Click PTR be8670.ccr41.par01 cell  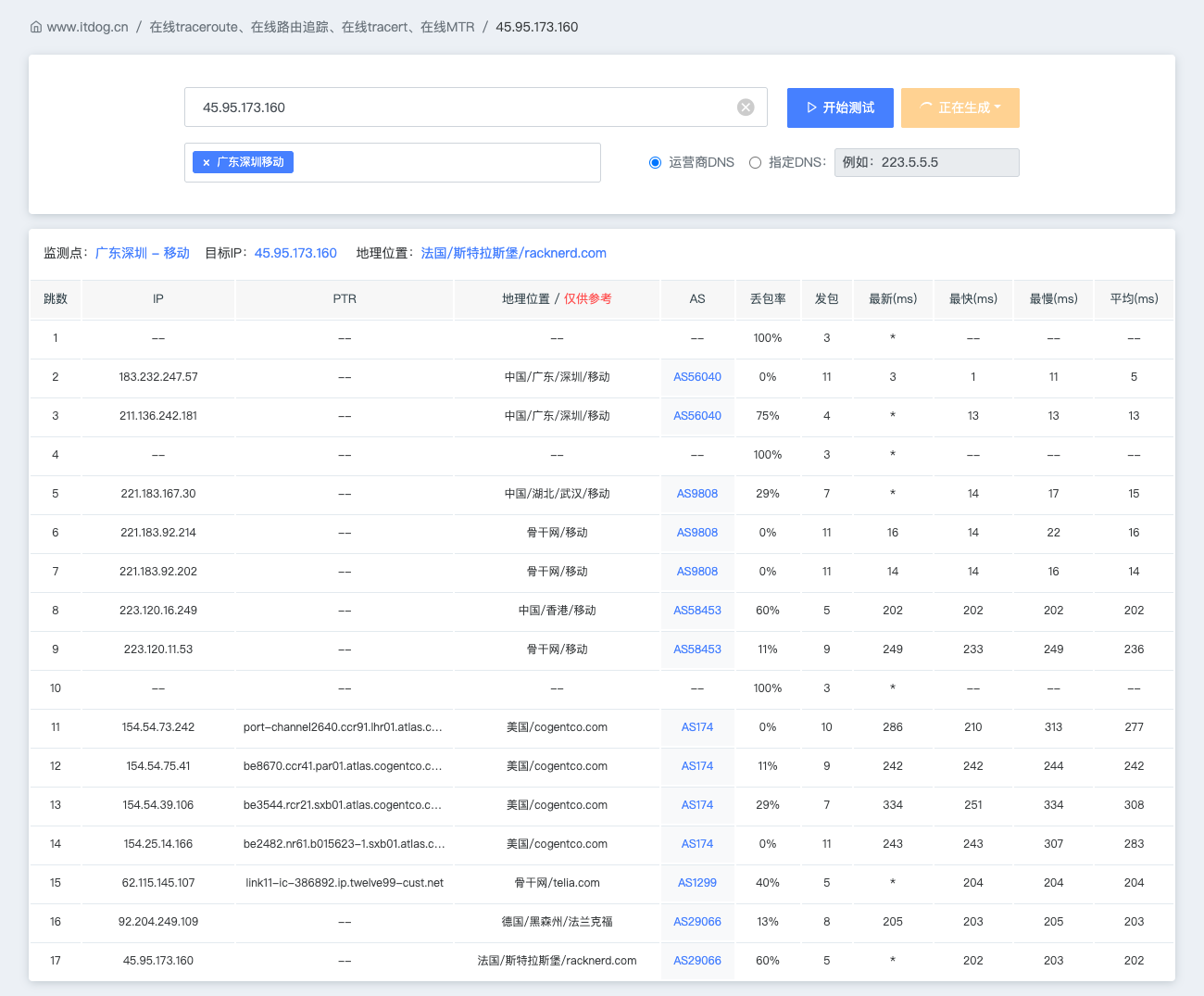(344, 766)
